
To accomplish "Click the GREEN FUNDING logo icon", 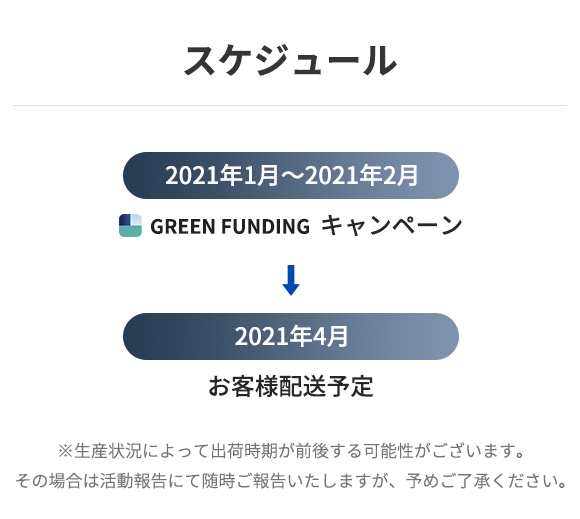I will point(130,225).
